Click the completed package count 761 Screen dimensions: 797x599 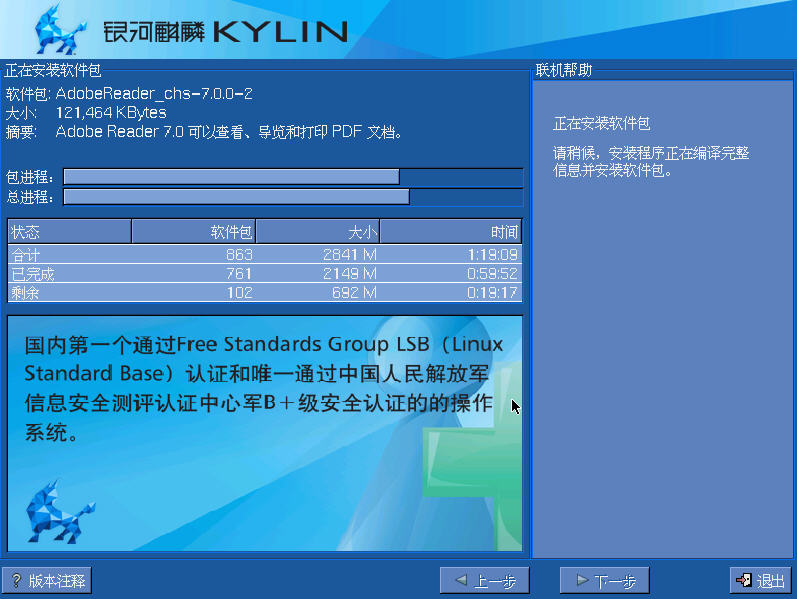tap(239, 274)
